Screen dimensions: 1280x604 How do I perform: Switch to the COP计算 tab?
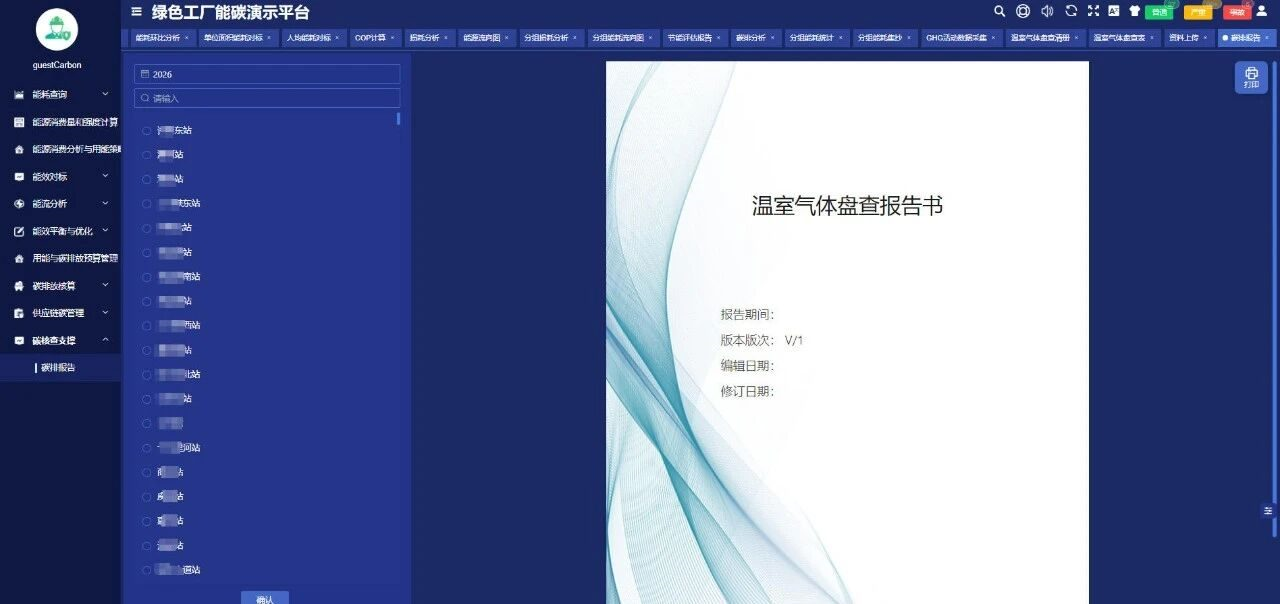point(374,37)
